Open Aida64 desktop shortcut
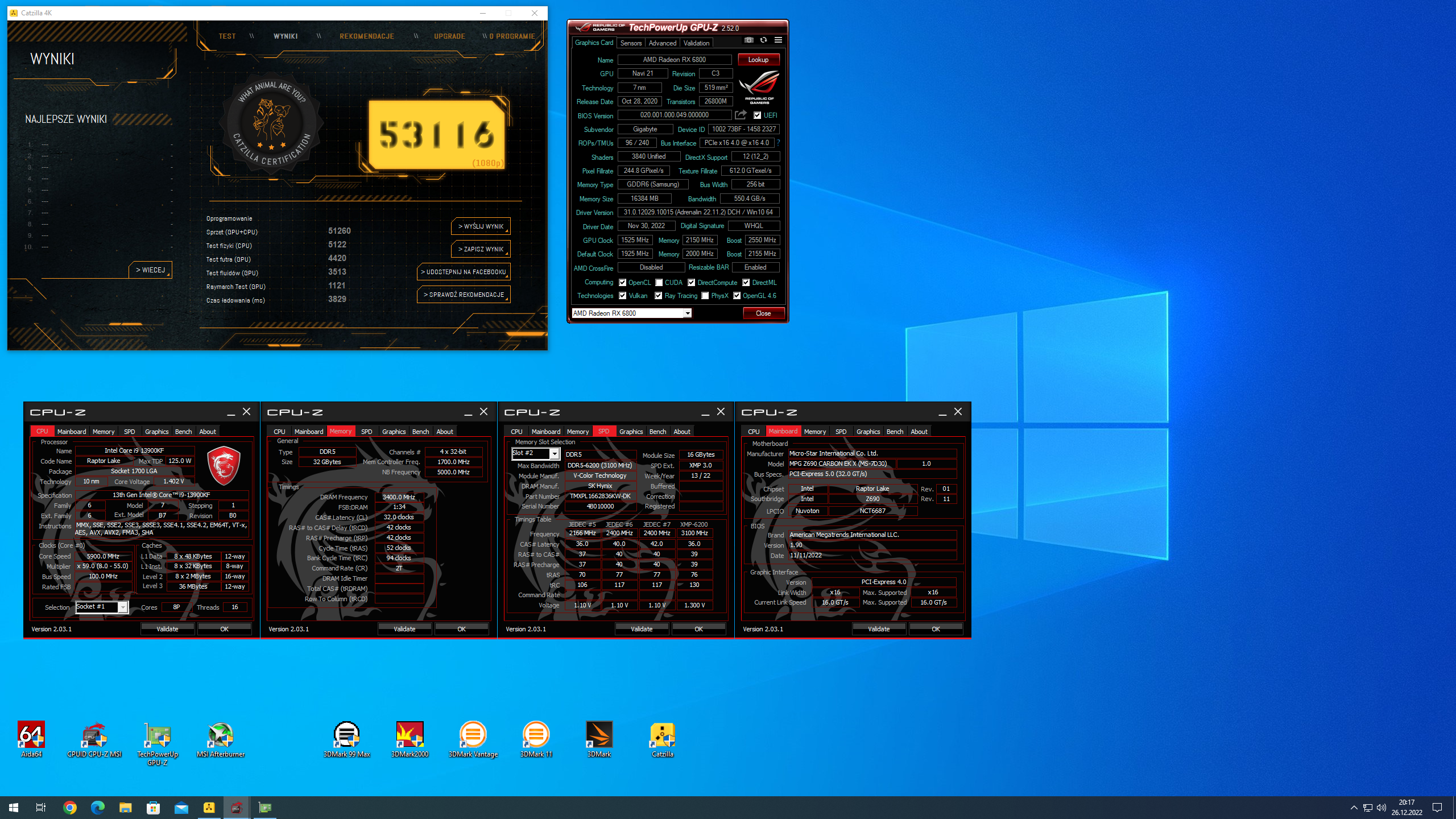The width and height of the screenshot is (1456, 819). tap(31, 739)
